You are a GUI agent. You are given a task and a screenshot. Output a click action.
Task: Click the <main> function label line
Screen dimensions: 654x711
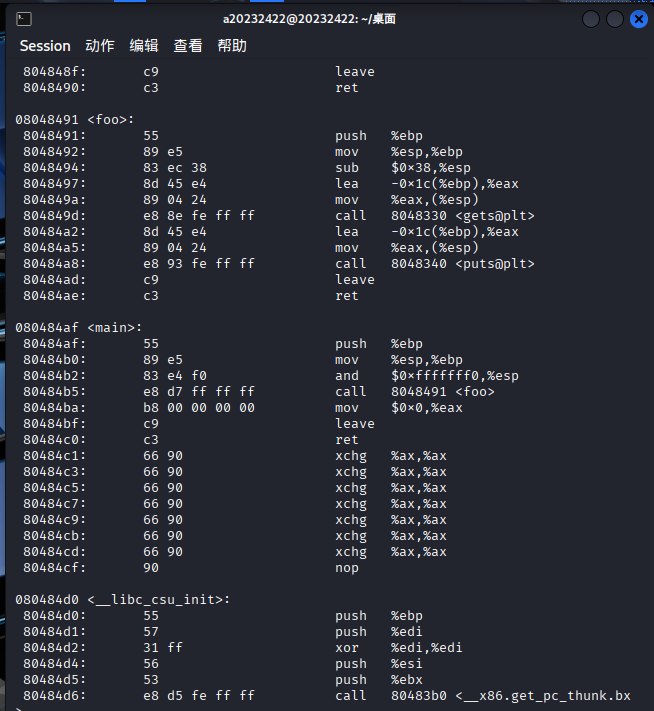(78, 327)
